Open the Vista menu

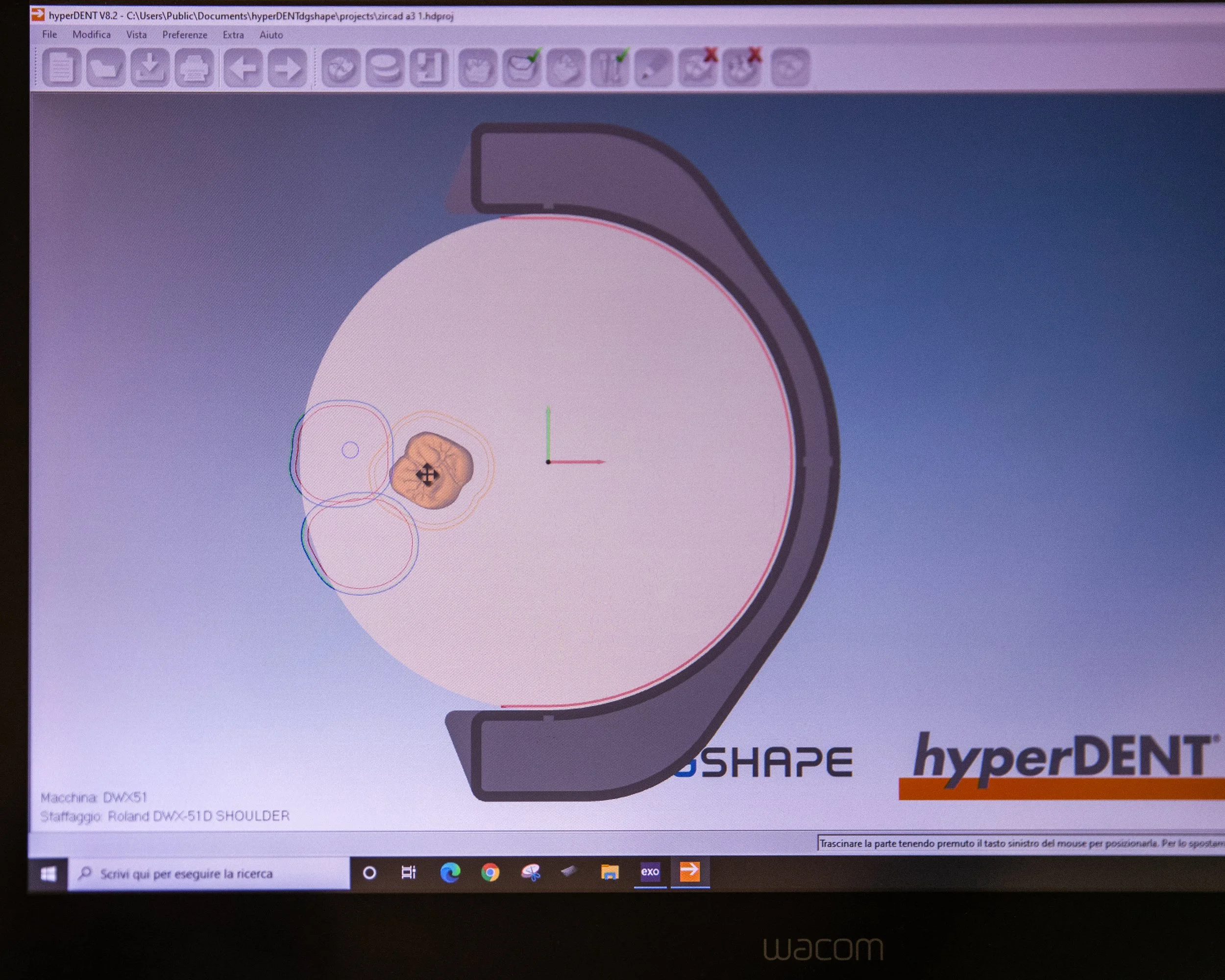(x=136, y=35)
